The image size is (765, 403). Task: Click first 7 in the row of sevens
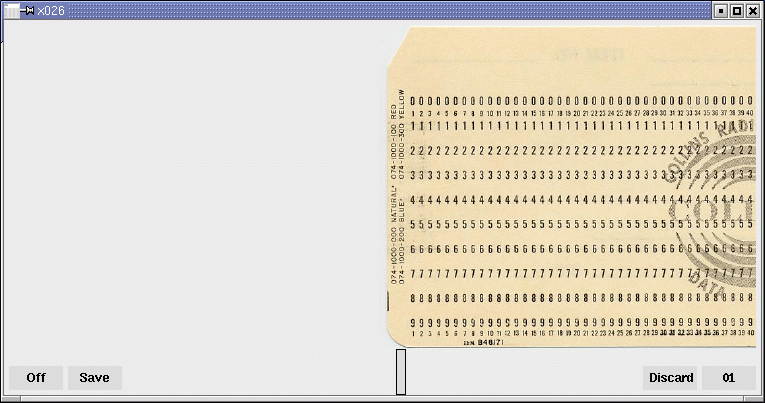coord(414,273)
